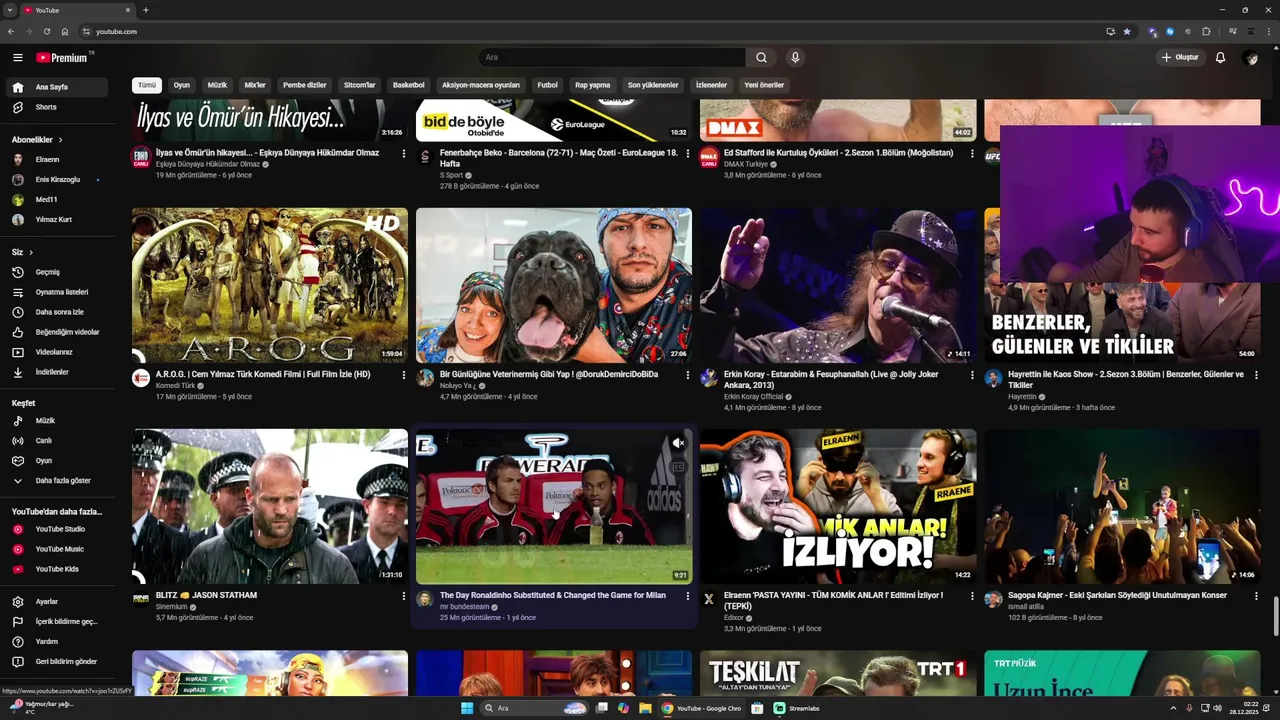
Task: Open İçerik bildirme geçmişi flag item
Action: (57, 622)
